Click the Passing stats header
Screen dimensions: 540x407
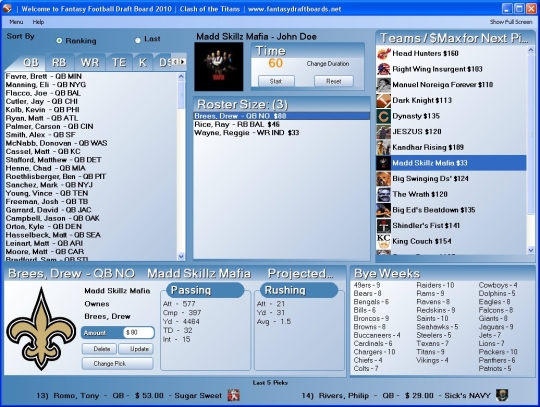pyautogui.click(x=205, y=290)
